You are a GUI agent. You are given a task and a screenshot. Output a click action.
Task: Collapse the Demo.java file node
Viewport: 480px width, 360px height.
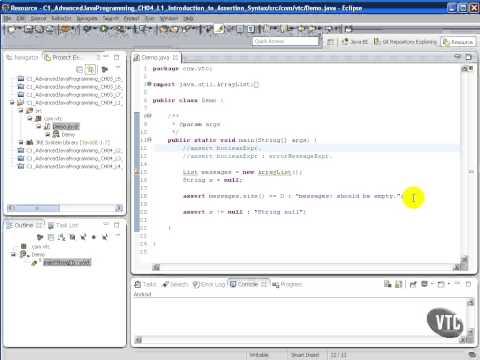(39, 127)
